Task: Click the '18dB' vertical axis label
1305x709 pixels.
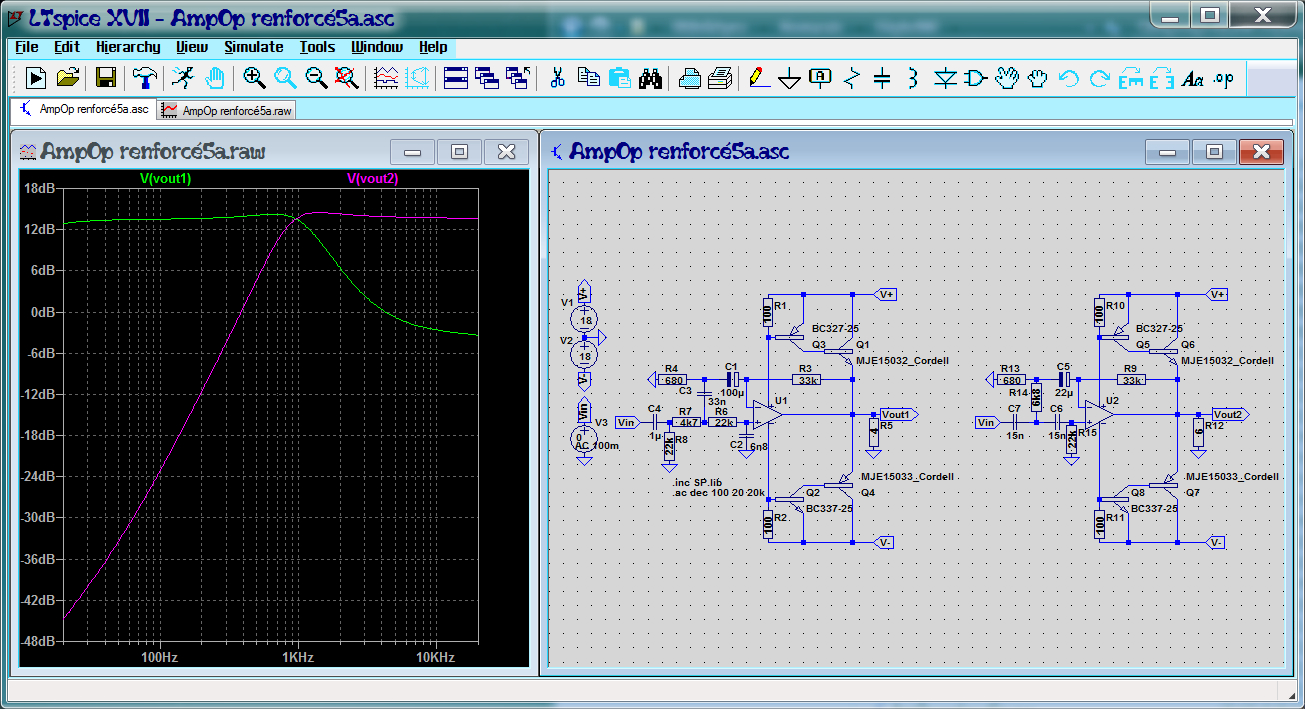Action: (38, 188)
